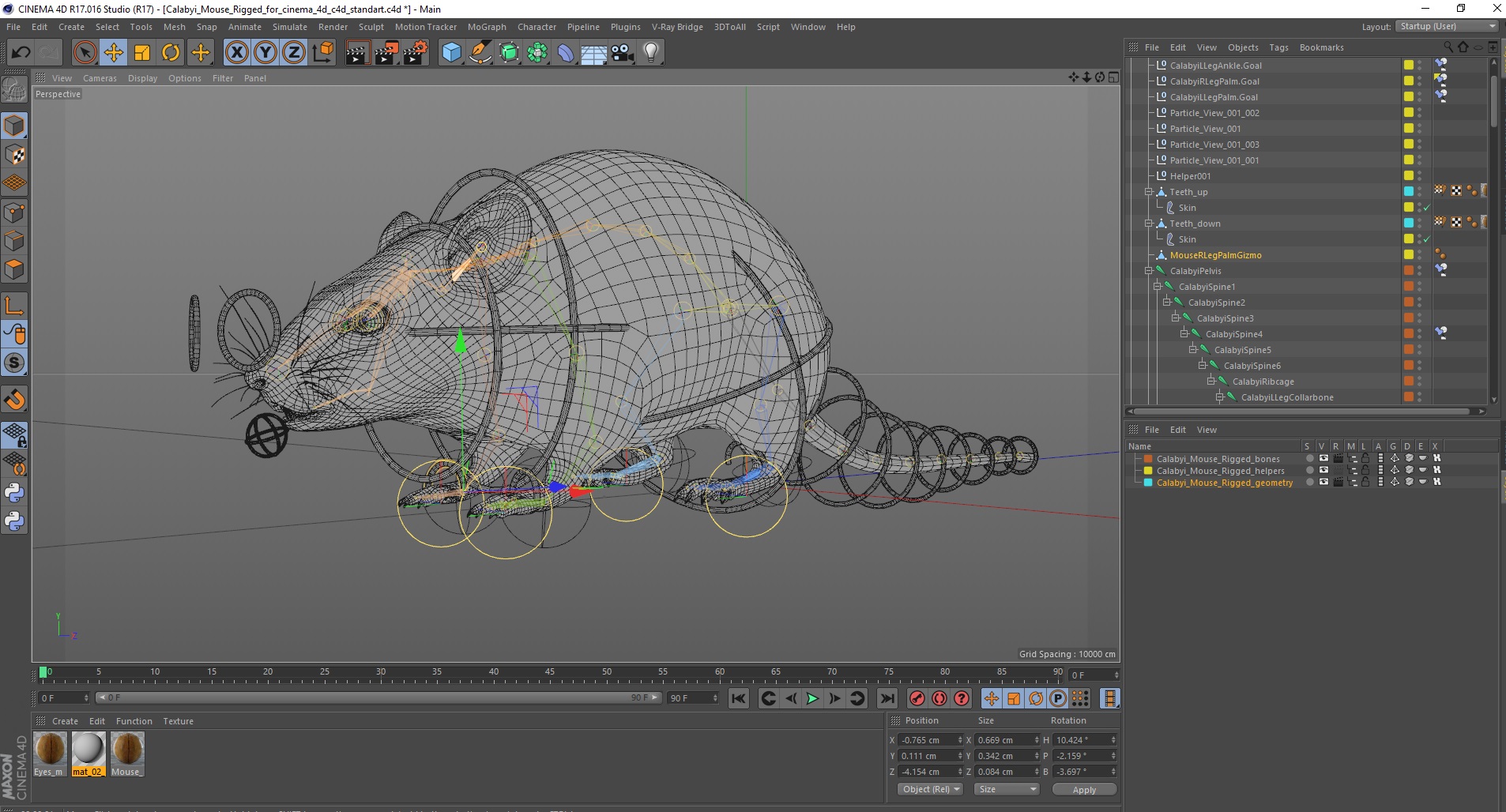Select Helper001 object

[1190, 176]
